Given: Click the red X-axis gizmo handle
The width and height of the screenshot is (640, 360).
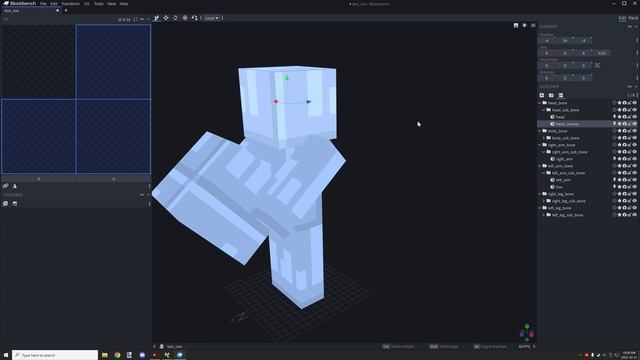Looking at the screenshot, I should [276, 102].
